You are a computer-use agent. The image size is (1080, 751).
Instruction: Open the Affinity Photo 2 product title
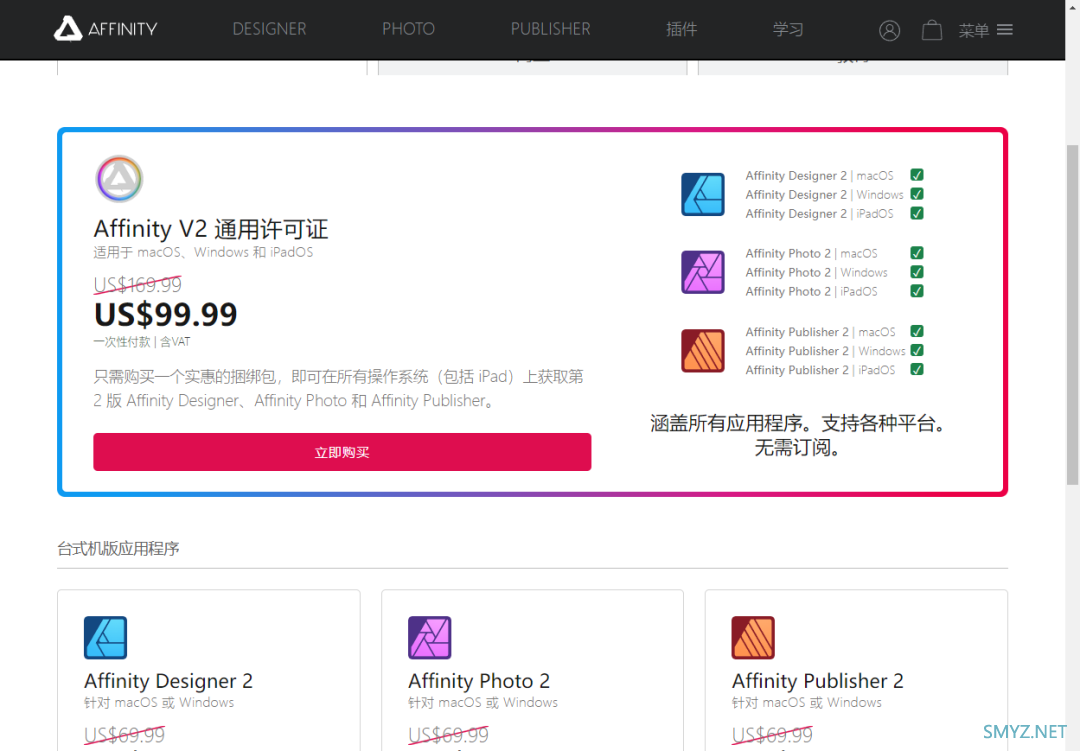(x=479, y=681)
